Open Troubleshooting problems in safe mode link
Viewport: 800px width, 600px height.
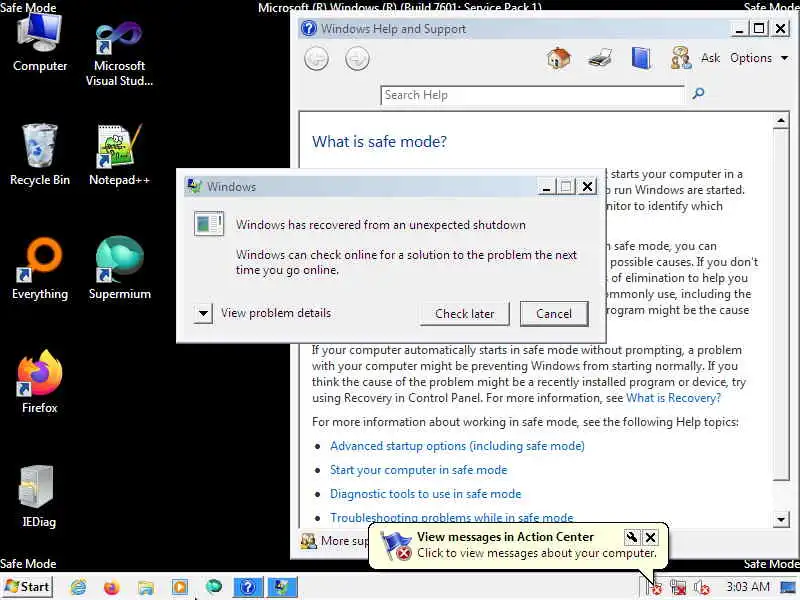click(x=452, y=517)
